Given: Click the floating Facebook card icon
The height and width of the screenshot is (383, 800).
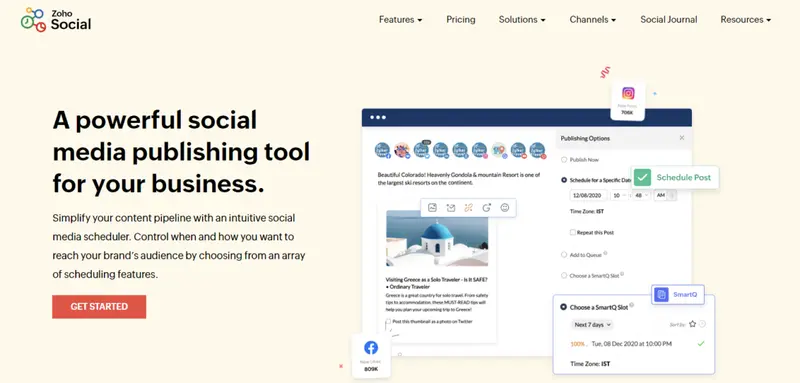Looking at the screenshot, I should tap(371, 348).
